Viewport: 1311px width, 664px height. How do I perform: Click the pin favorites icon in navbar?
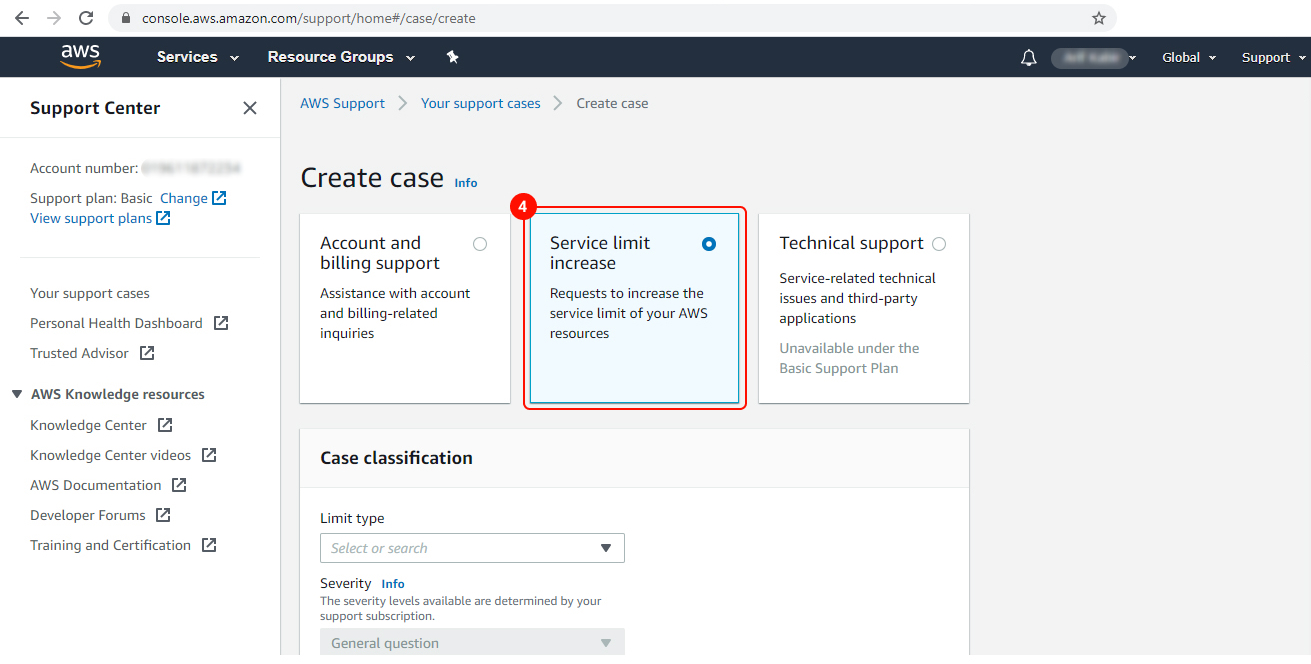pyautogui.click(x=452, y=57)
